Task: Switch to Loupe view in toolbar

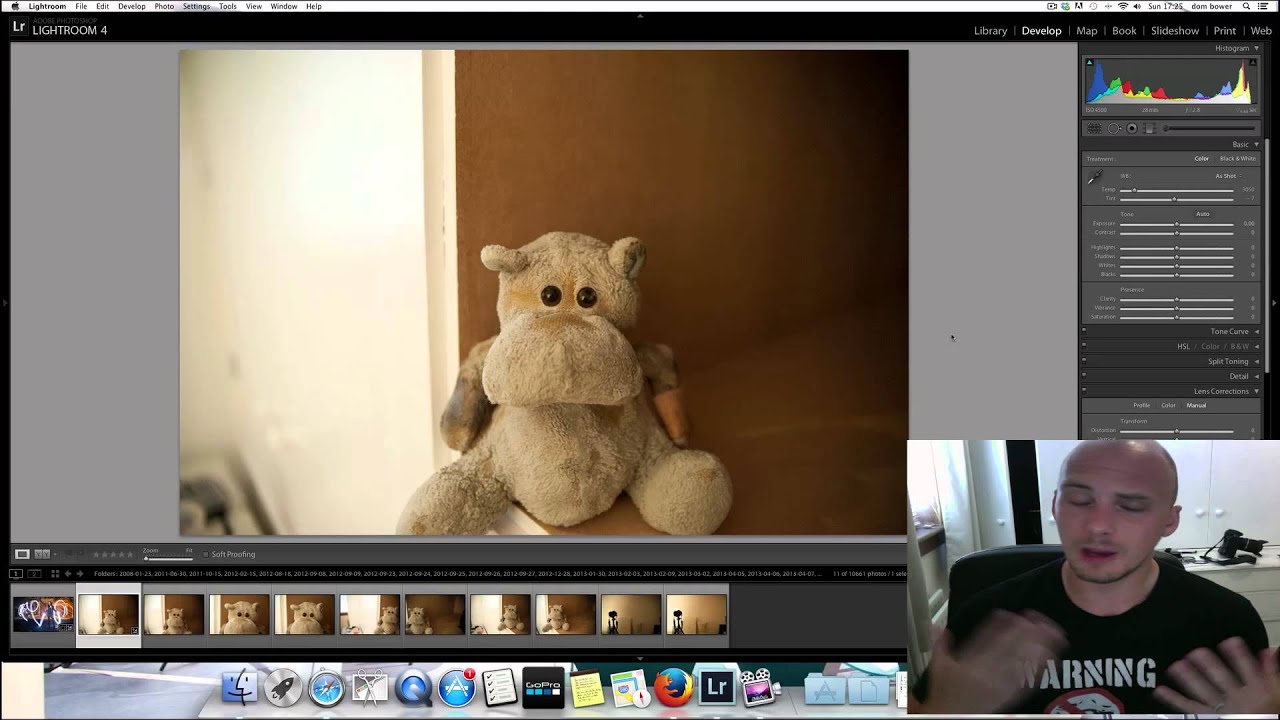Action: (x=22, y=554)
